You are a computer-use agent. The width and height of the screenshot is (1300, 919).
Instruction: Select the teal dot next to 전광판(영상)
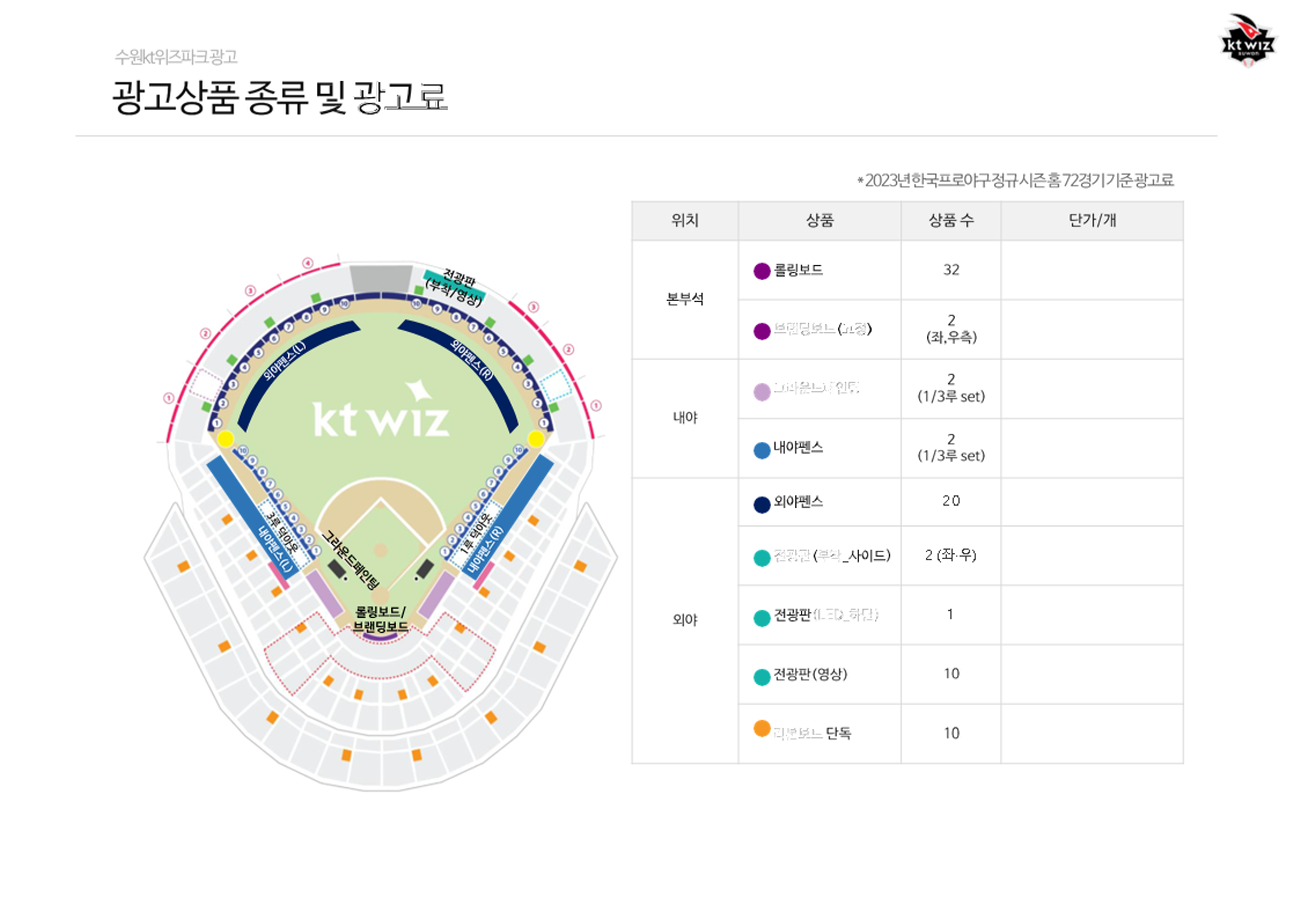(762, 676)
